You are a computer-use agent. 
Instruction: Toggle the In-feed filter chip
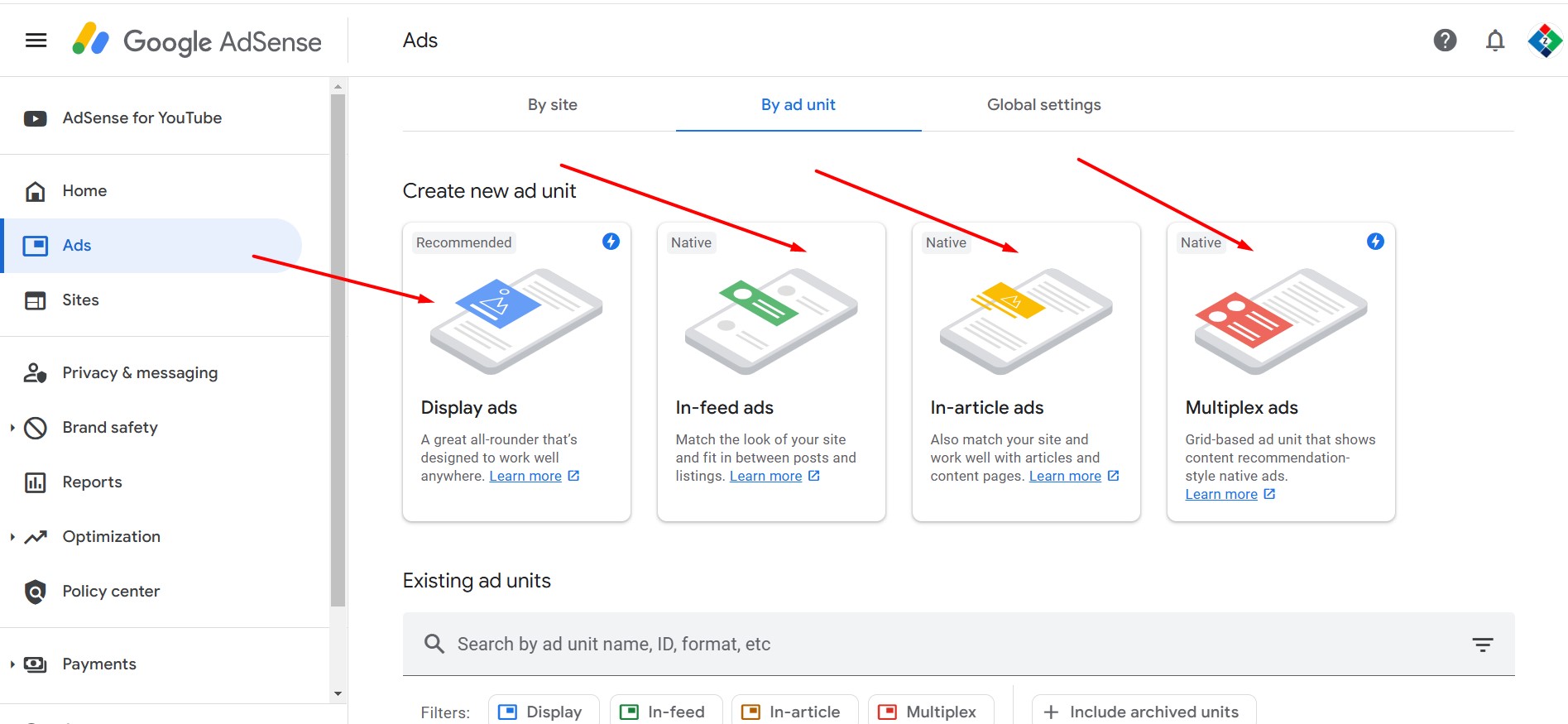click(665, 712)
